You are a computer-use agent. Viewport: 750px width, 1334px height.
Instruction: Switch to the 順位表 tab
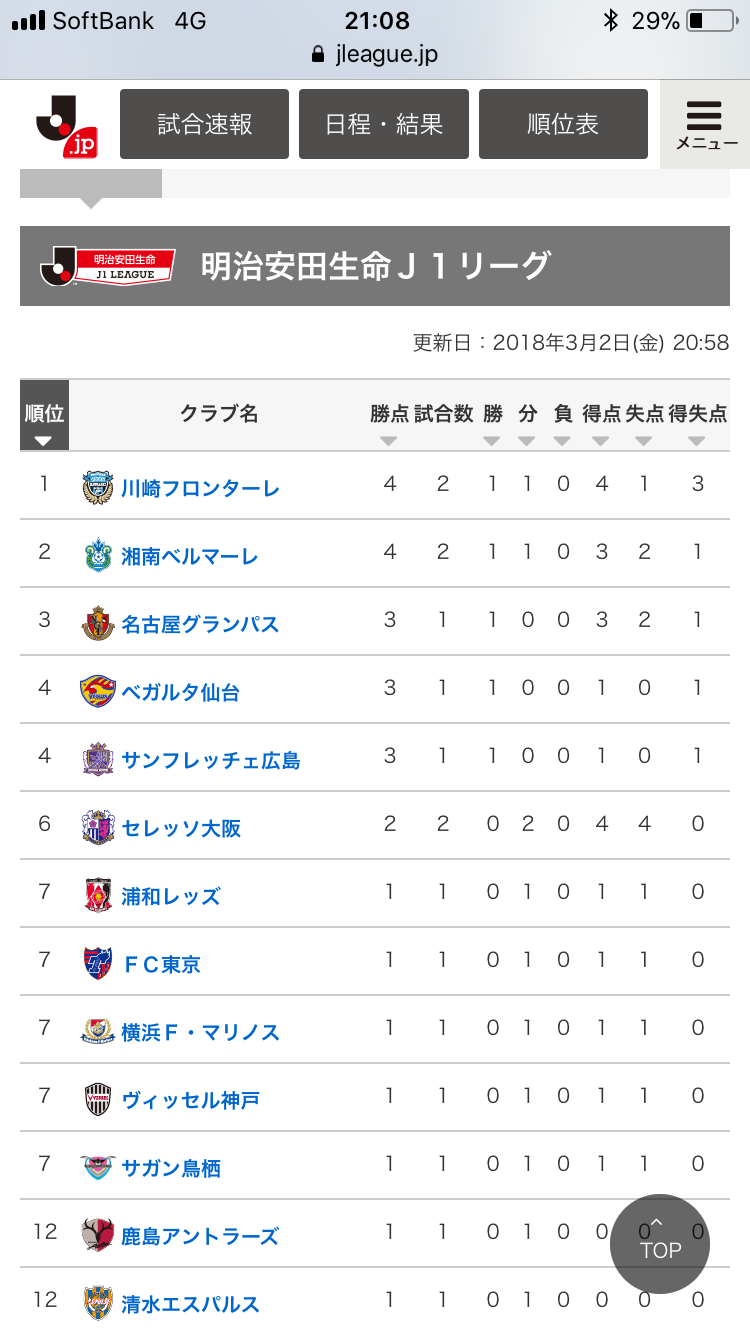tap(563, 124)
